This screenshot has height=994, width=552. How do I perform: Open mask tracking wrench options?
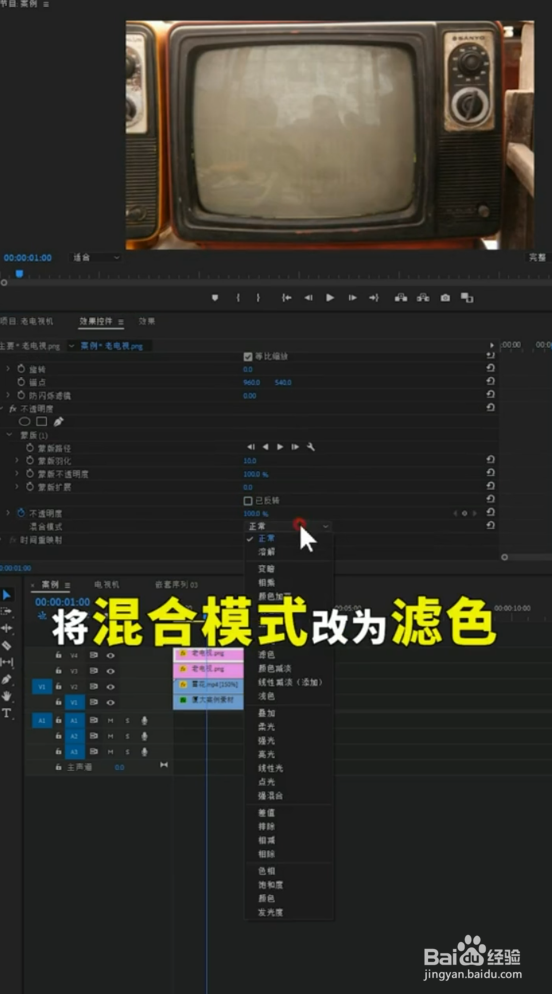(311, 447)
